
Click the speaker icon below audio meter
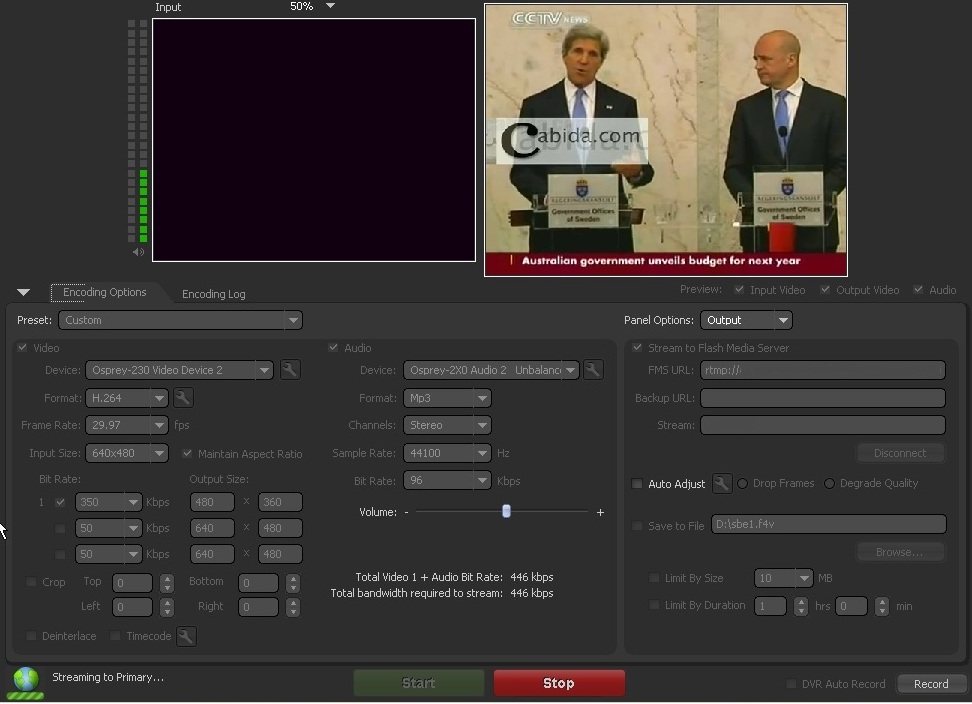click(138, 252)
